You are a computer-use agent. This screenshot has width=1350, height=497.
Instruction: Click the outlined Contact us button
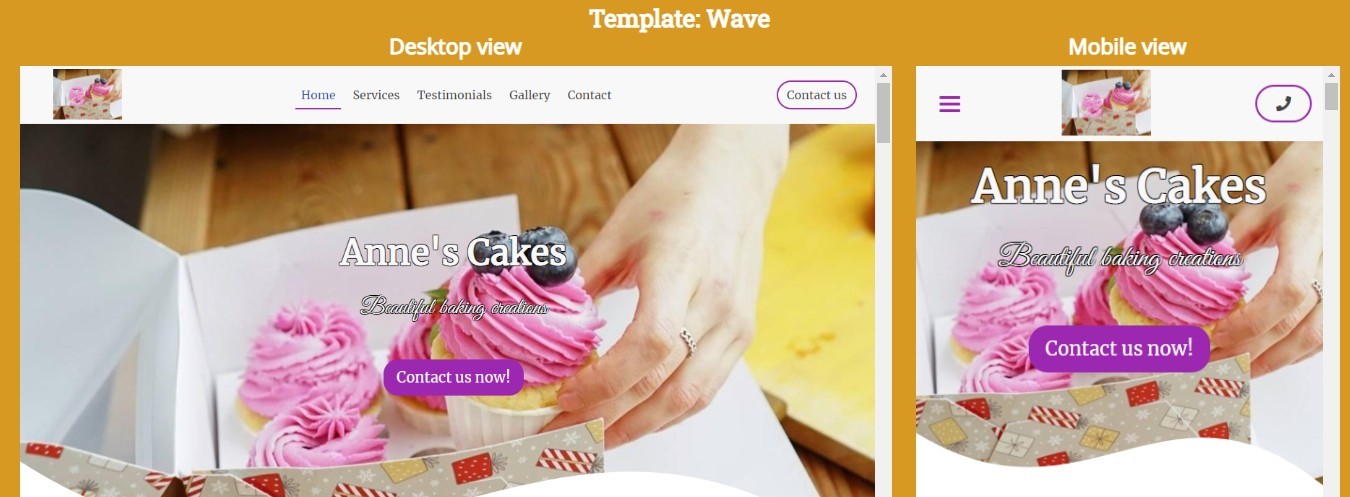point(816,95)
